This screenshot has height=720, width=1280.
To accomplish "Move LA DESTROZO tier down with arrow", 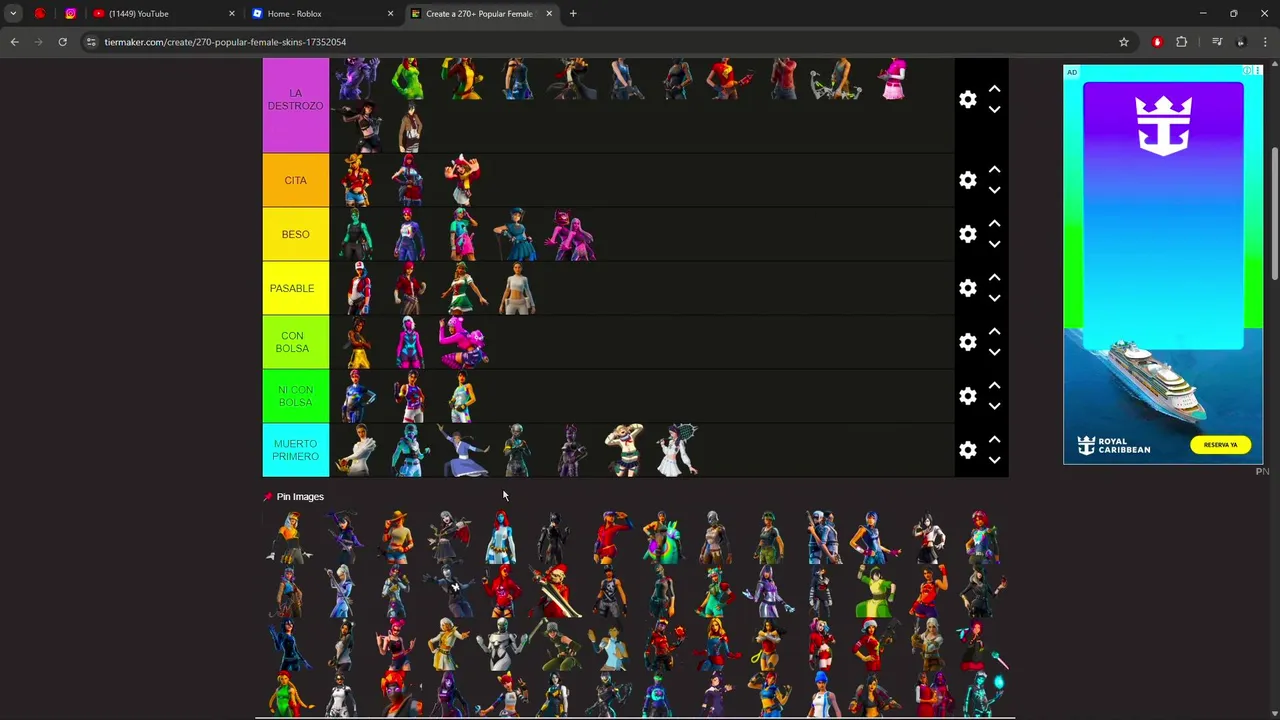I will point(994,109).
